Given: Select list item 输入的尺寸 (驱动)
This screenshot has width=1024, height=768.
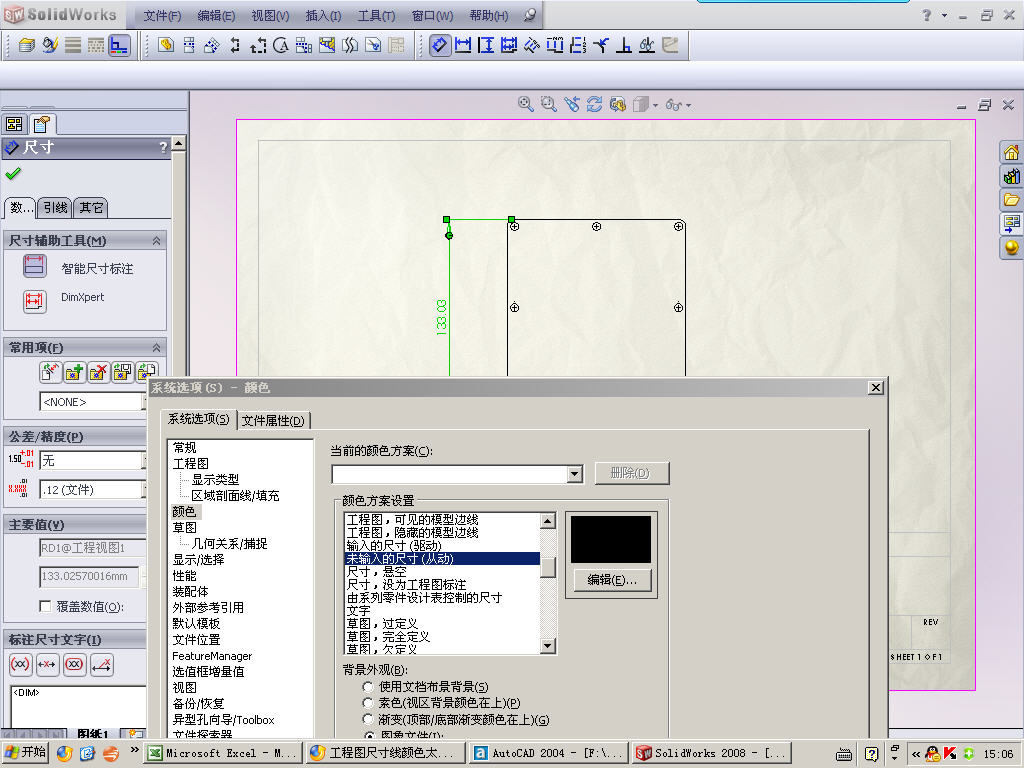Looking at the screenshot, I should [x=394, y=545].
